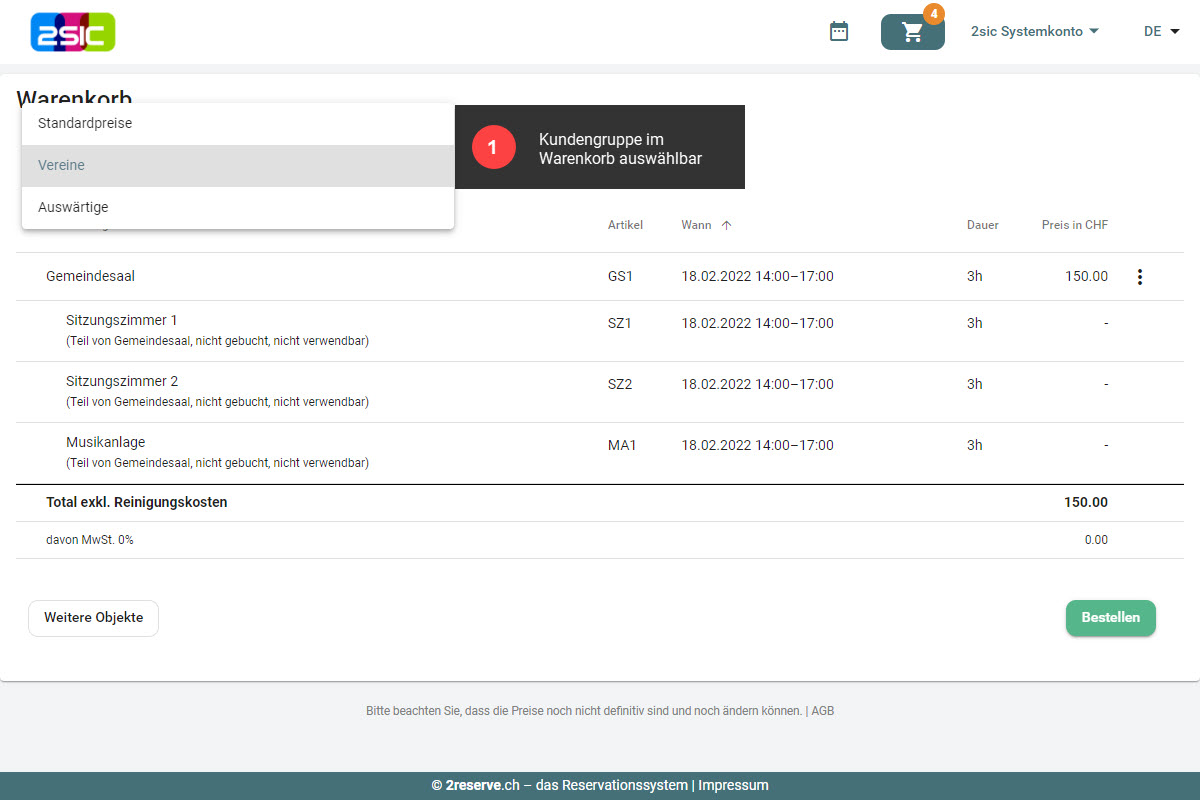
Task: Open the DE language dropdown
Action: point(1161,32)
